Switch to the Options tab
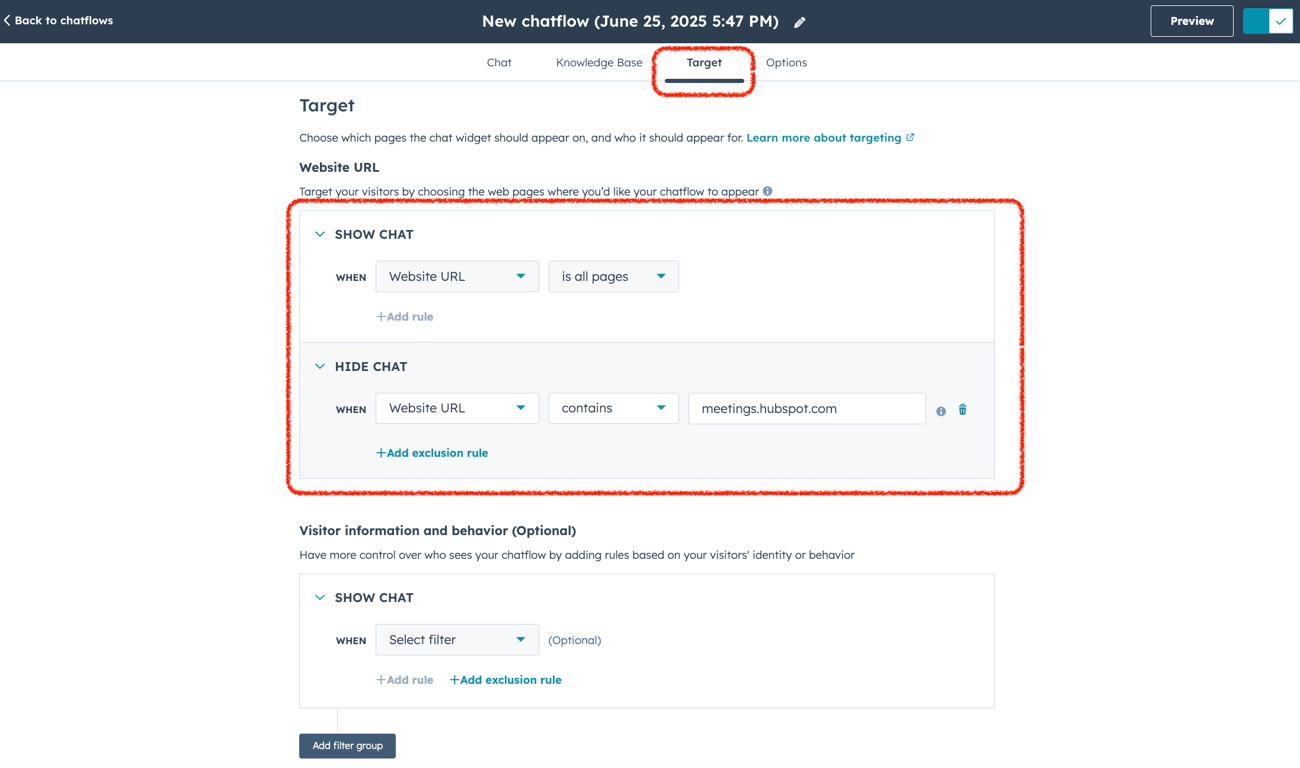 (x=786, y=62)
